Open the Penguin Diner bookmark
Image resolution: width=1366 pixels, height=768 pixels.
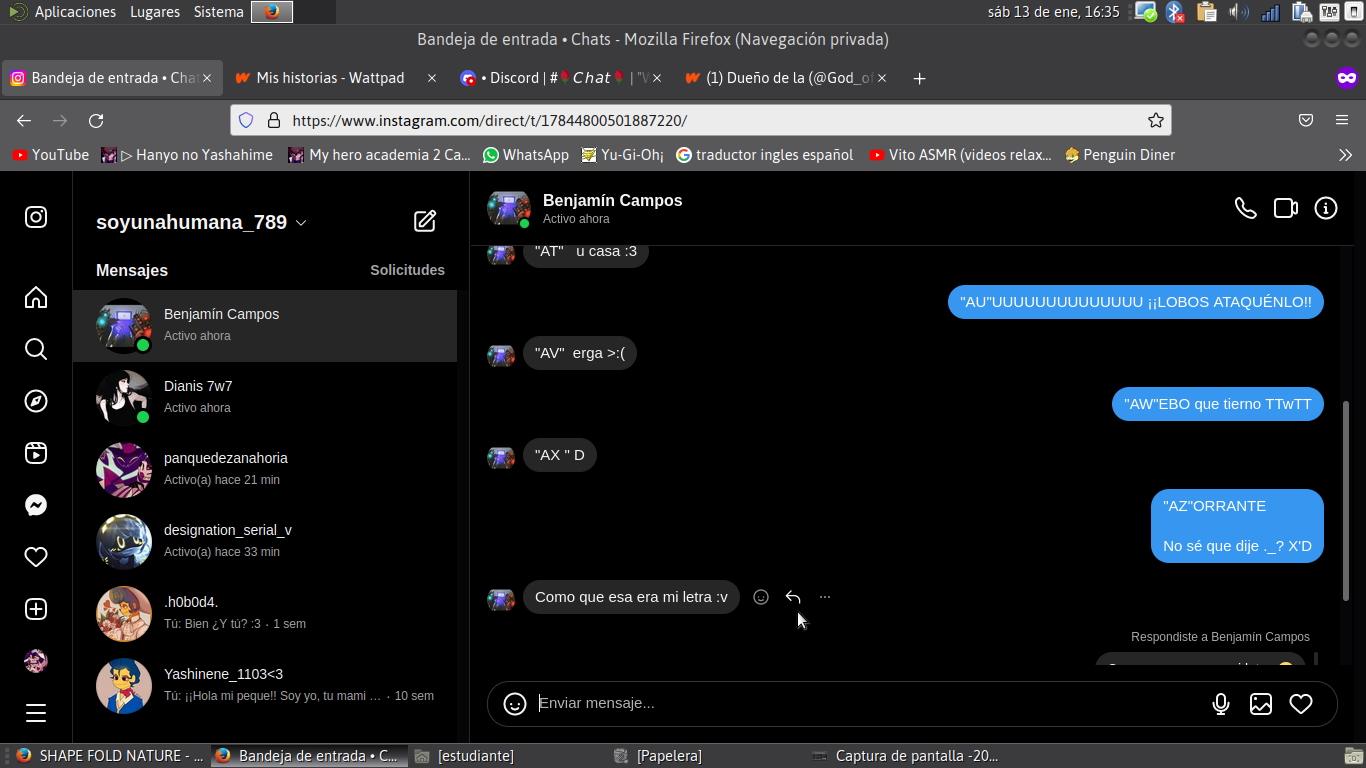pyautogui.click(x=1120, y=155)
